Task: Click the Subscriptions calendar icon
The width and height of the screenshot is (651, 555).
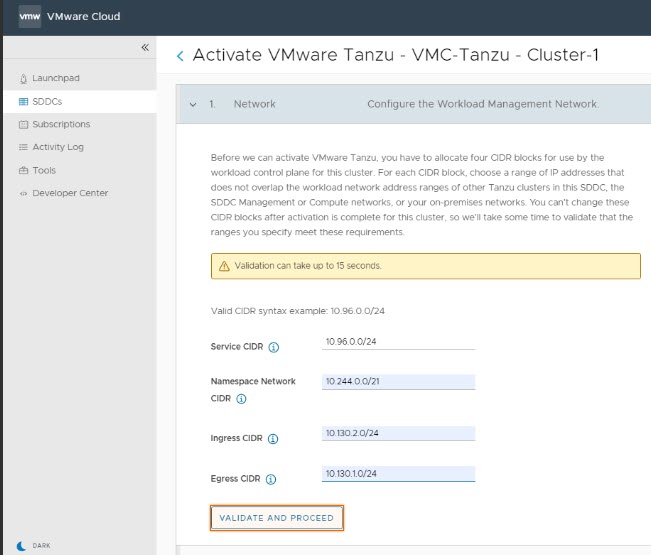Action: [x=23, y=124]
